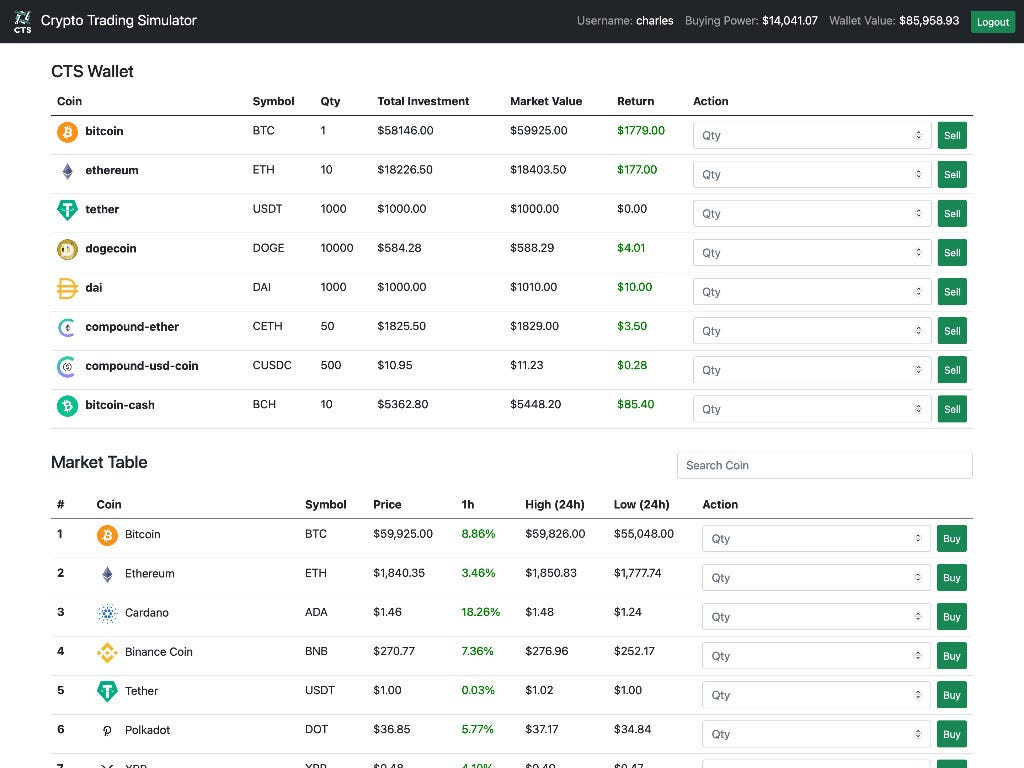Click the CTS logo in the header
This screenshot has height=768, width=1024.
(22, 20)
